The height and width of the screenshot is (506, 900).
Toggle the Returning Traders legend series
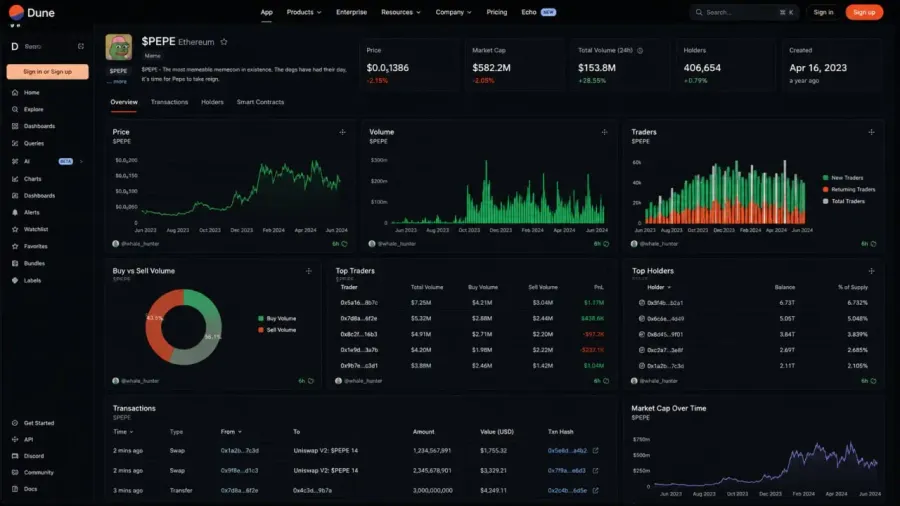tap(849, 189)
